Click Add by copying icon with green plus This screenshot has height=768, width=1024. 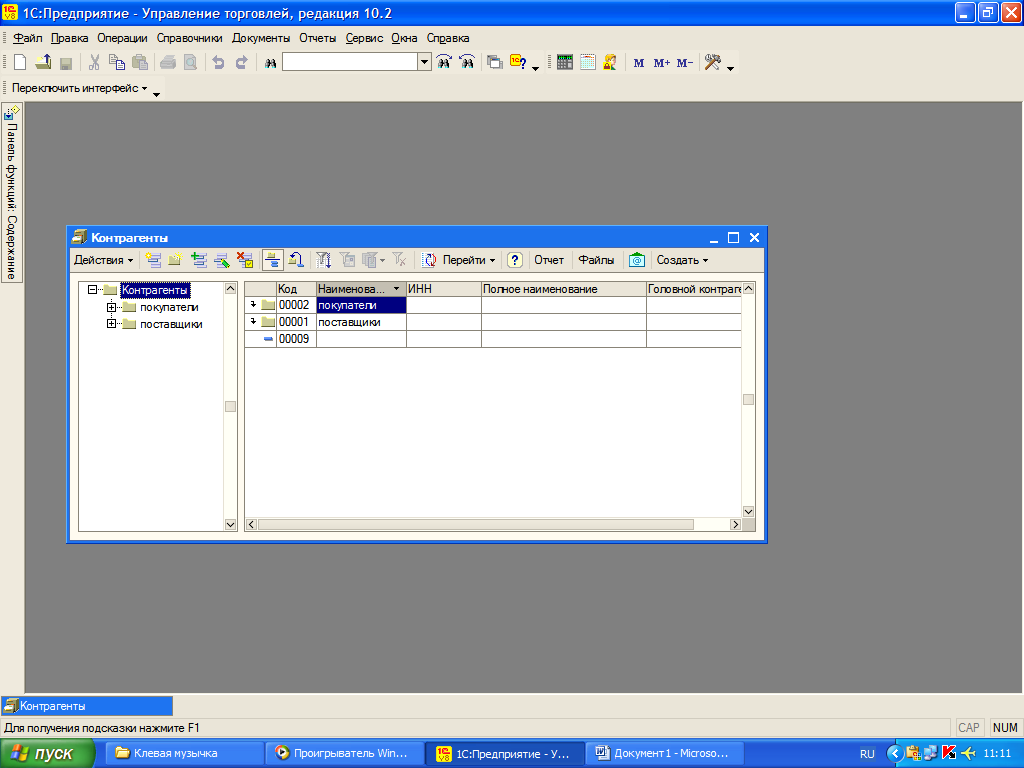pos(199,260)
